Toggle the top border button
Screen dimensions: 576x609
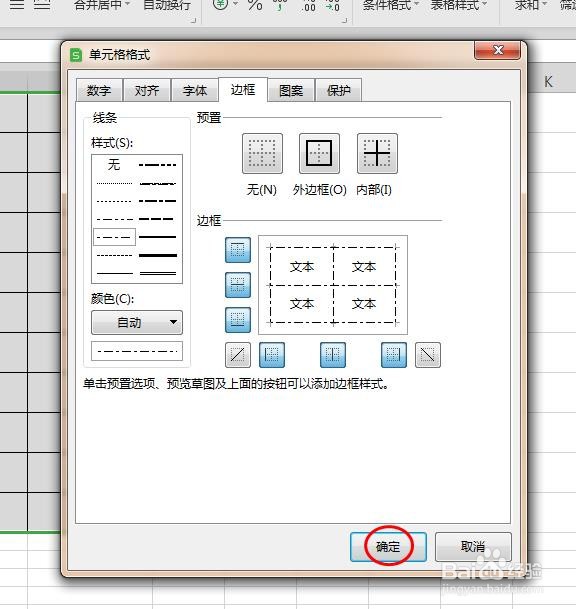tap(238, 250)
